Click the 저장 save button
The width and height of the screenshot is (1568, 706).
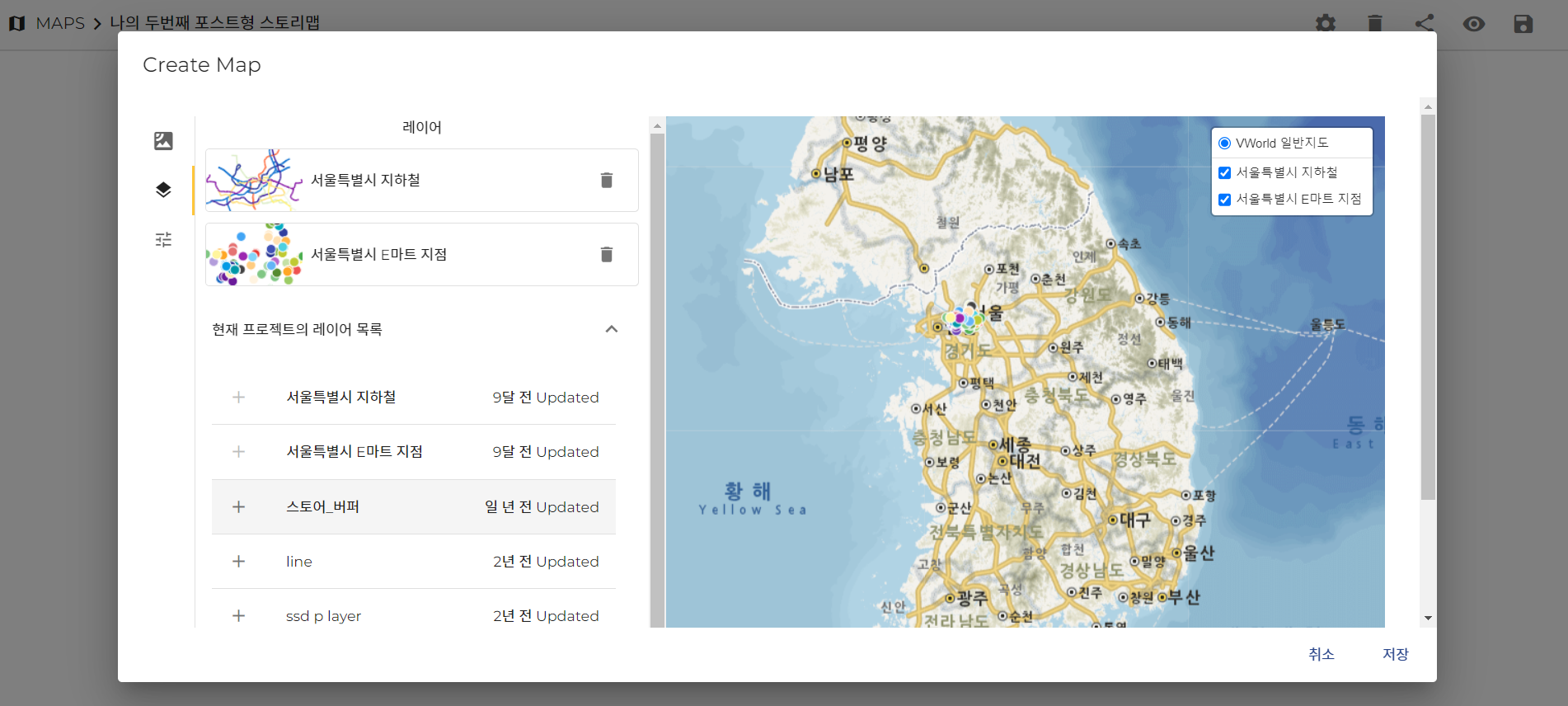[1395, 654]
